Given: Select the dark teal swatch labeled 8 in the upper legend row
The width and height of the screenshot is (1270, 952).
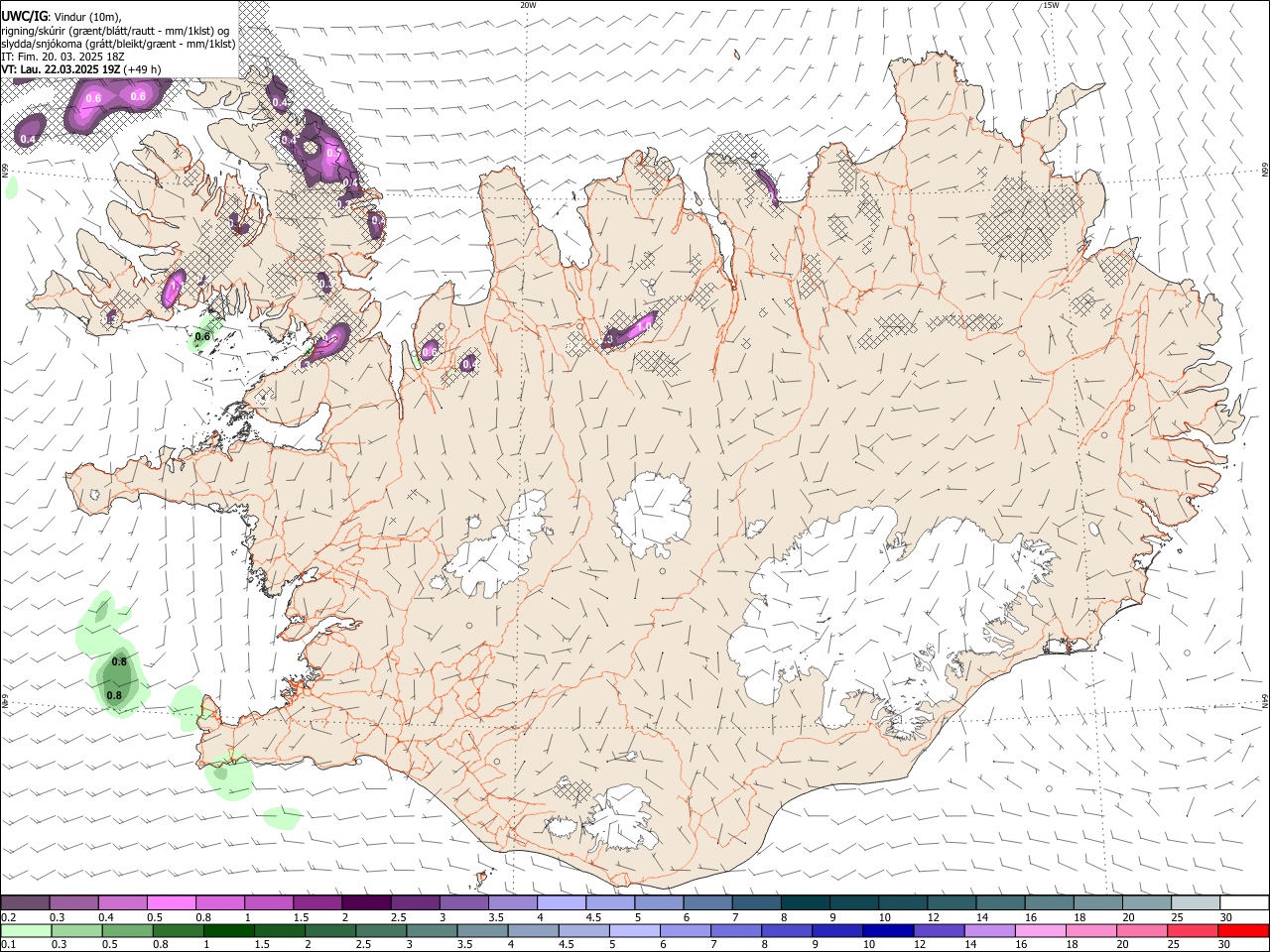Looking at the screenshot, I should coord(805,903).
